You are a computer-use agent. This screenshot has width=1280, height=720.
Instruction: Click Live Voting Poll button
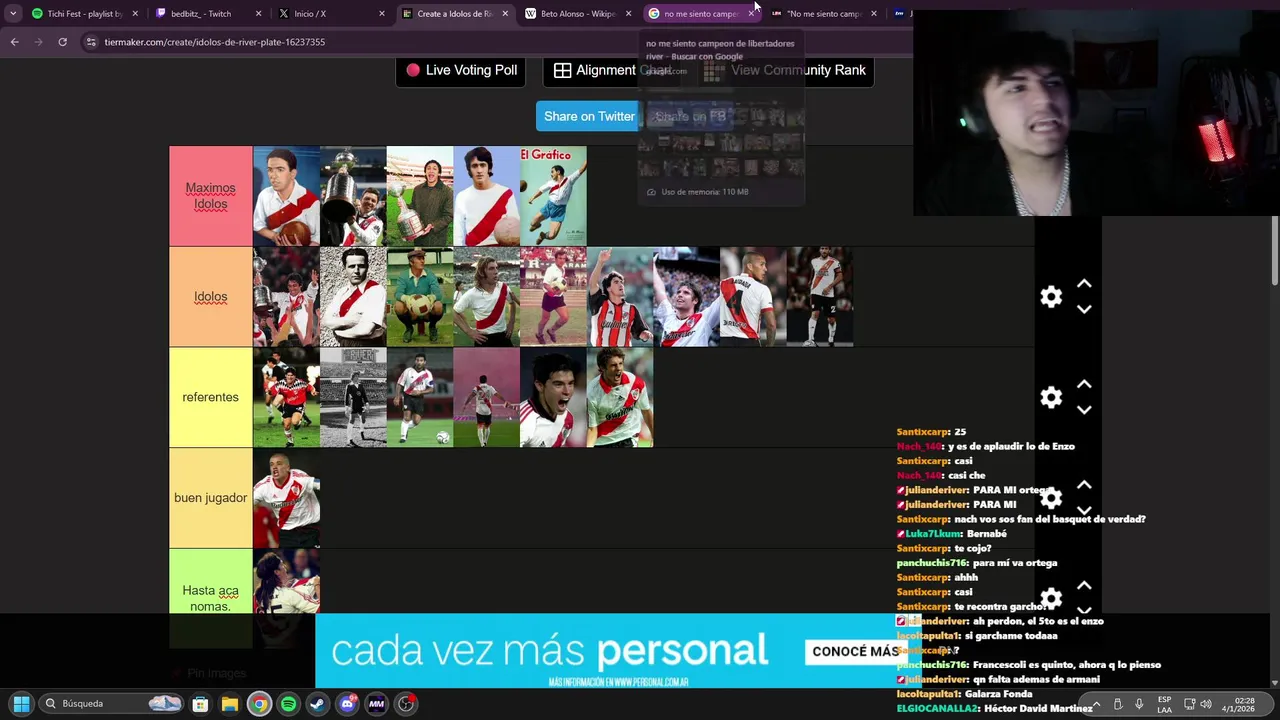(x=462, y=70)
